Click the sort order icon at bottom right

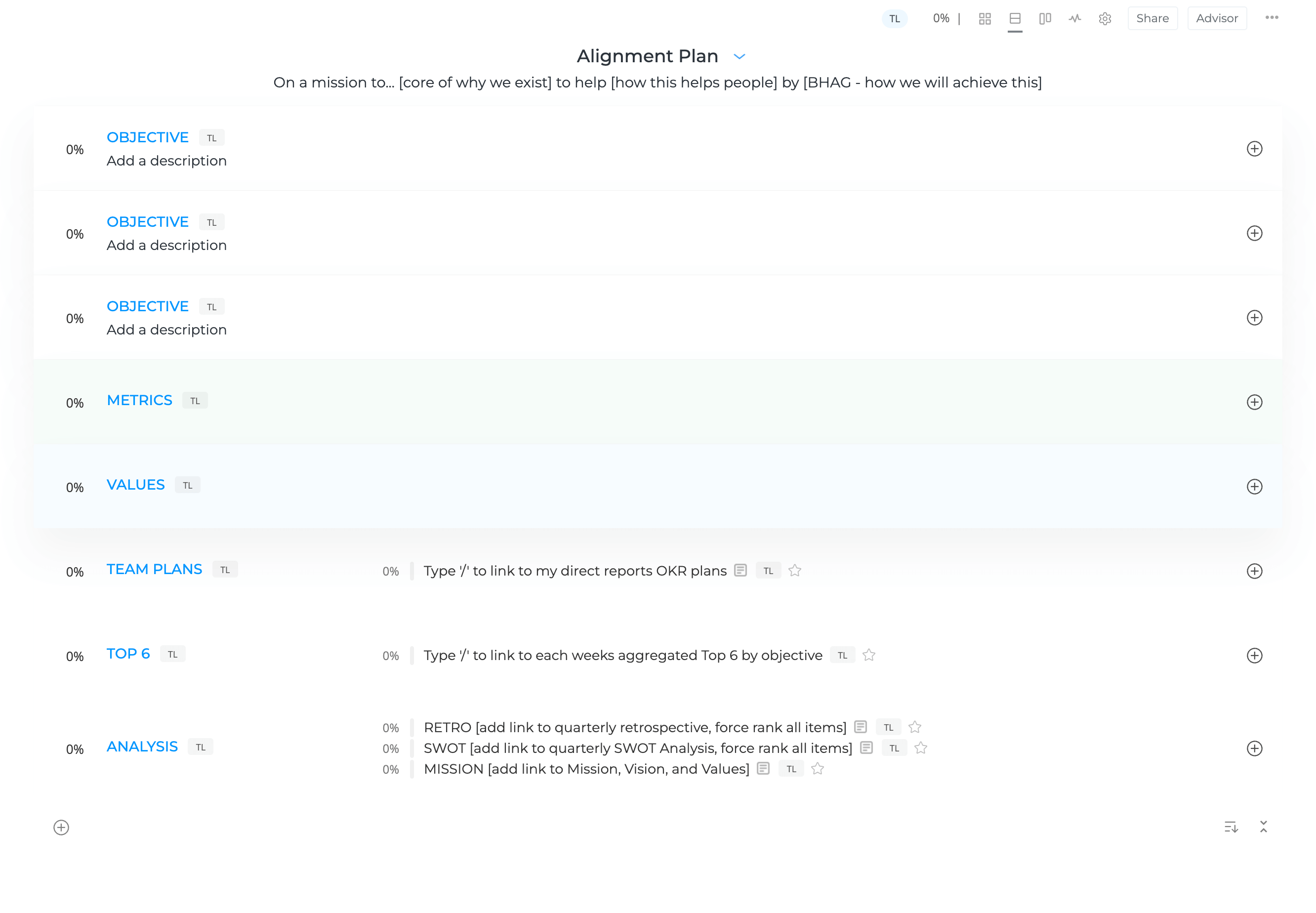coord(1231,827)
